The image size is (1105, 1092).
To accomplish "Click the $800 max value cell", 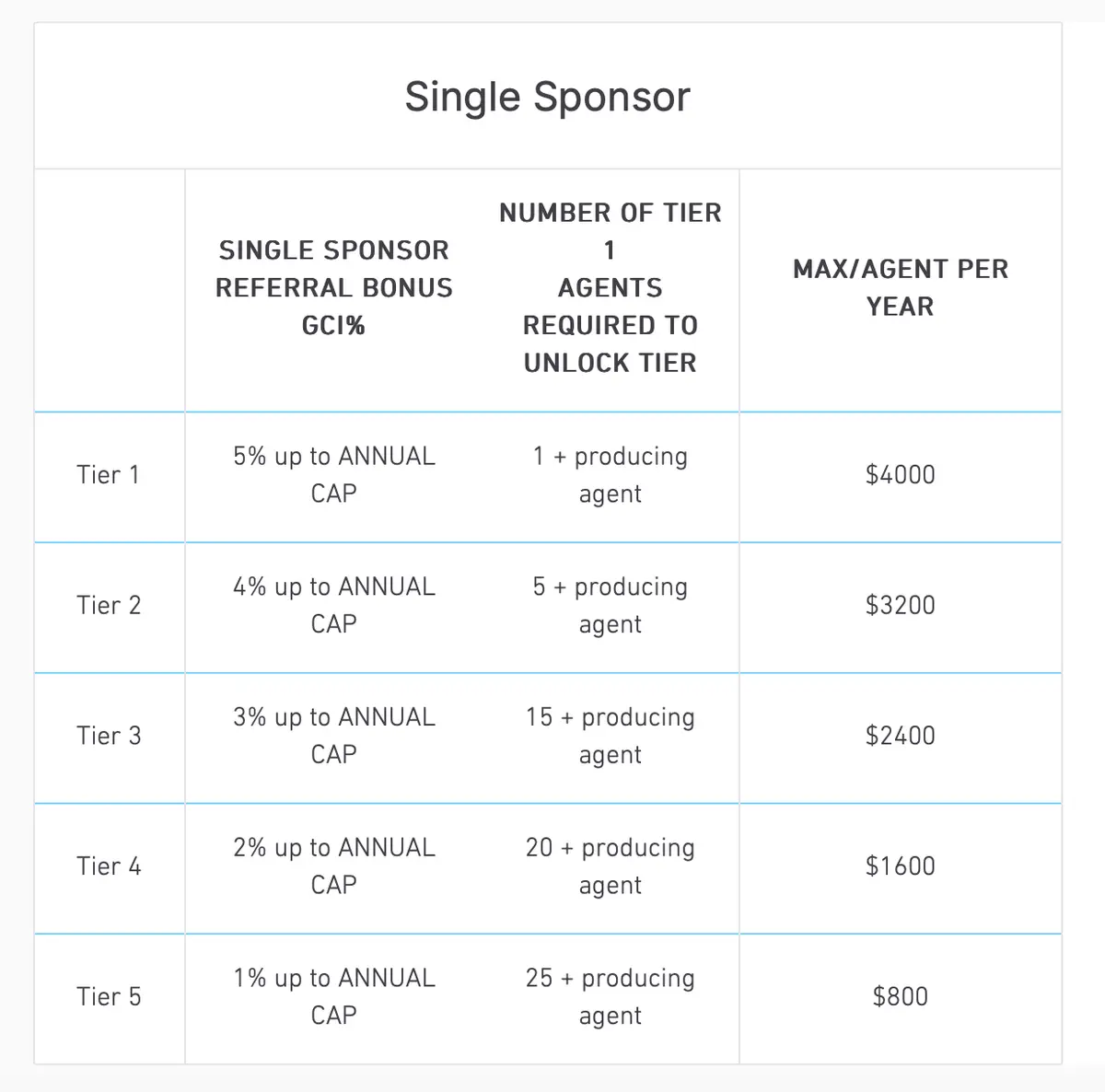I will [x=901, y=997].
